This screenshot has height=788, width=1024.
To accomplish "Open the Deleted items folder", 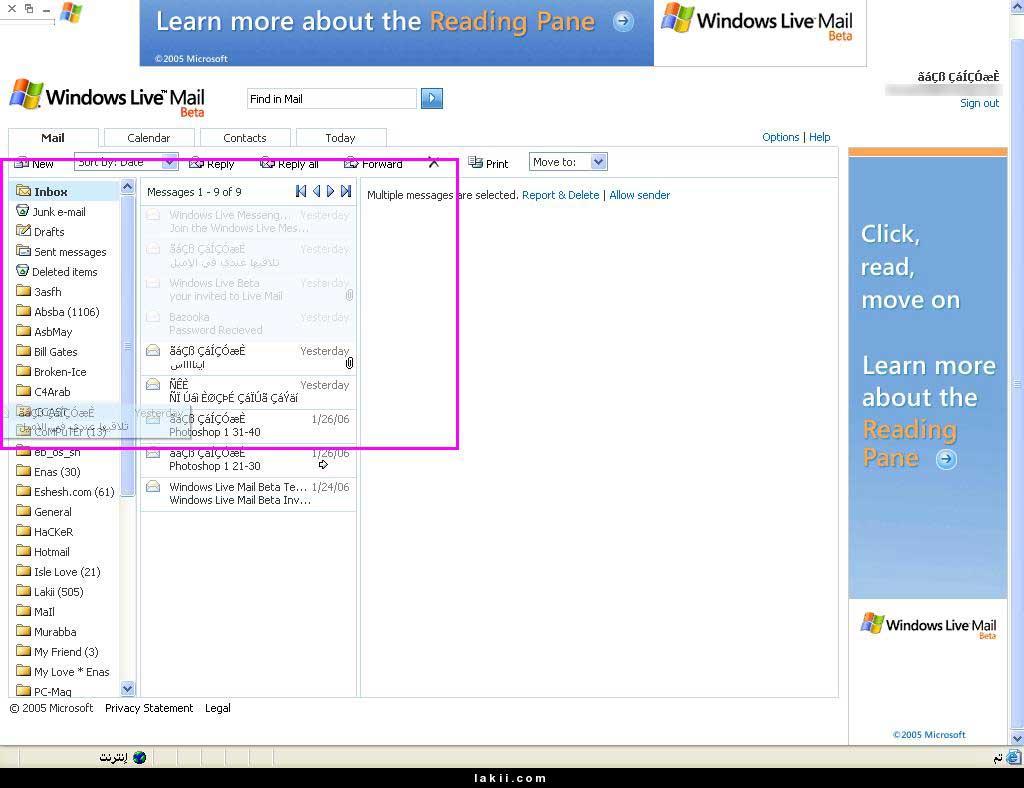I will coord(57,272).
